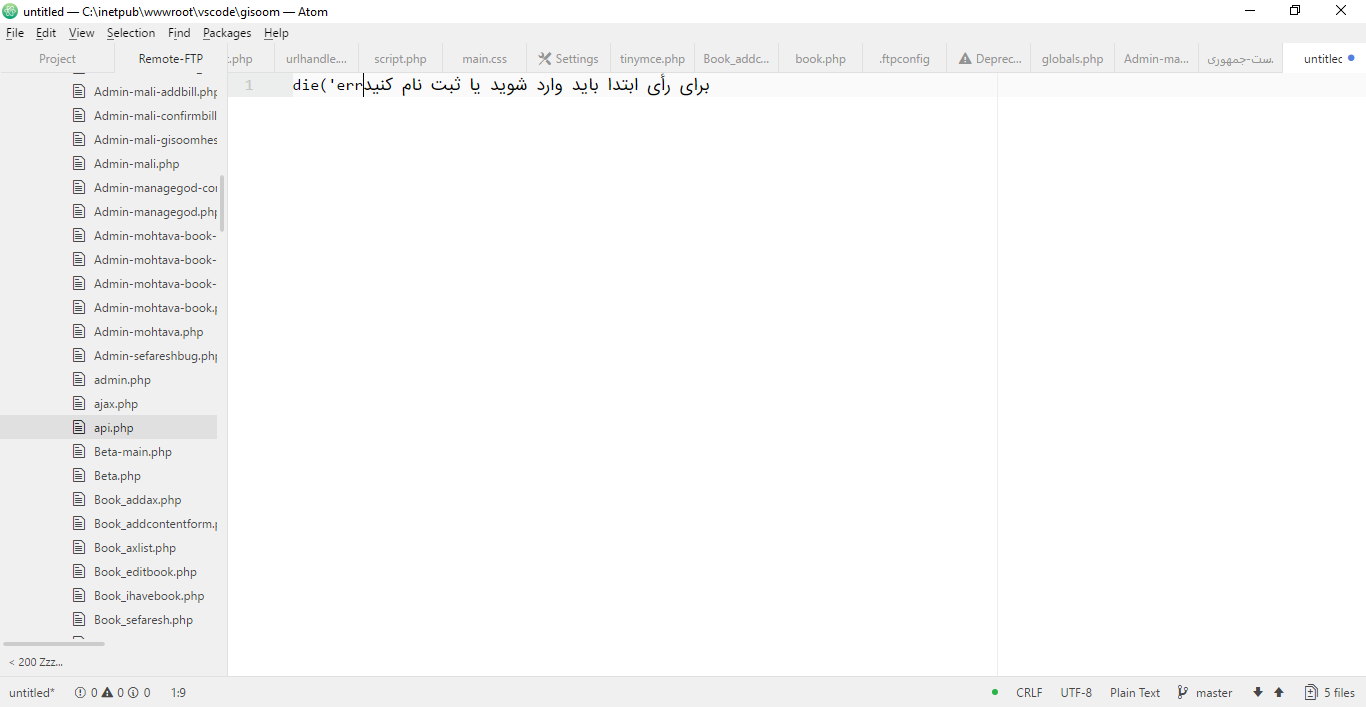Viewport: 1366px width, 707px height.
Task: Click the file tree horizontal scrollbar
Action: pyautogui.click(x=54, y=644)
